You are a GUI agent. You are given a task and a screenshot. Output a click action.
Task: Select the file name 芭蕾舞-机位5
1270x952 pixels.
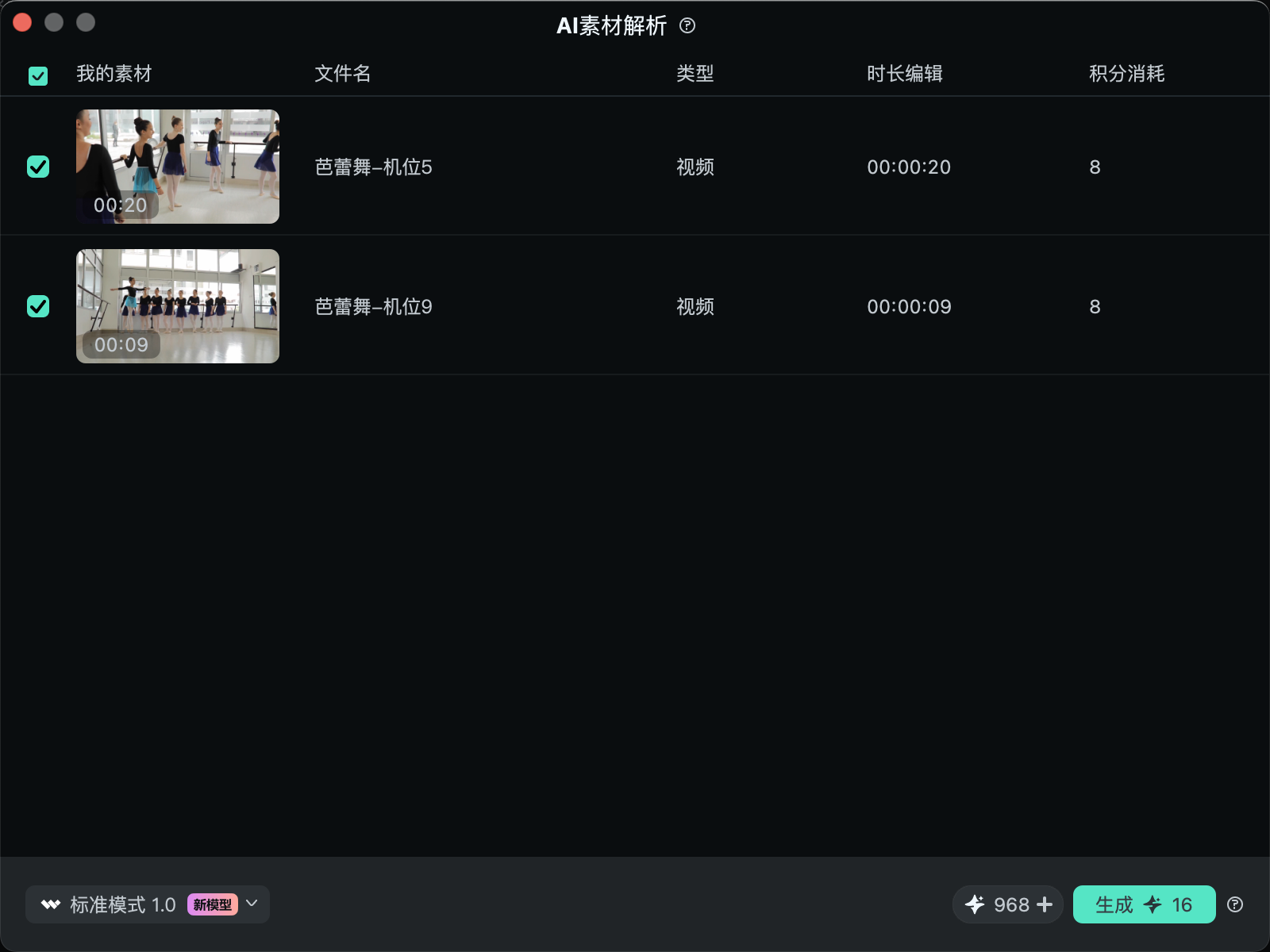tap(373, 167)
